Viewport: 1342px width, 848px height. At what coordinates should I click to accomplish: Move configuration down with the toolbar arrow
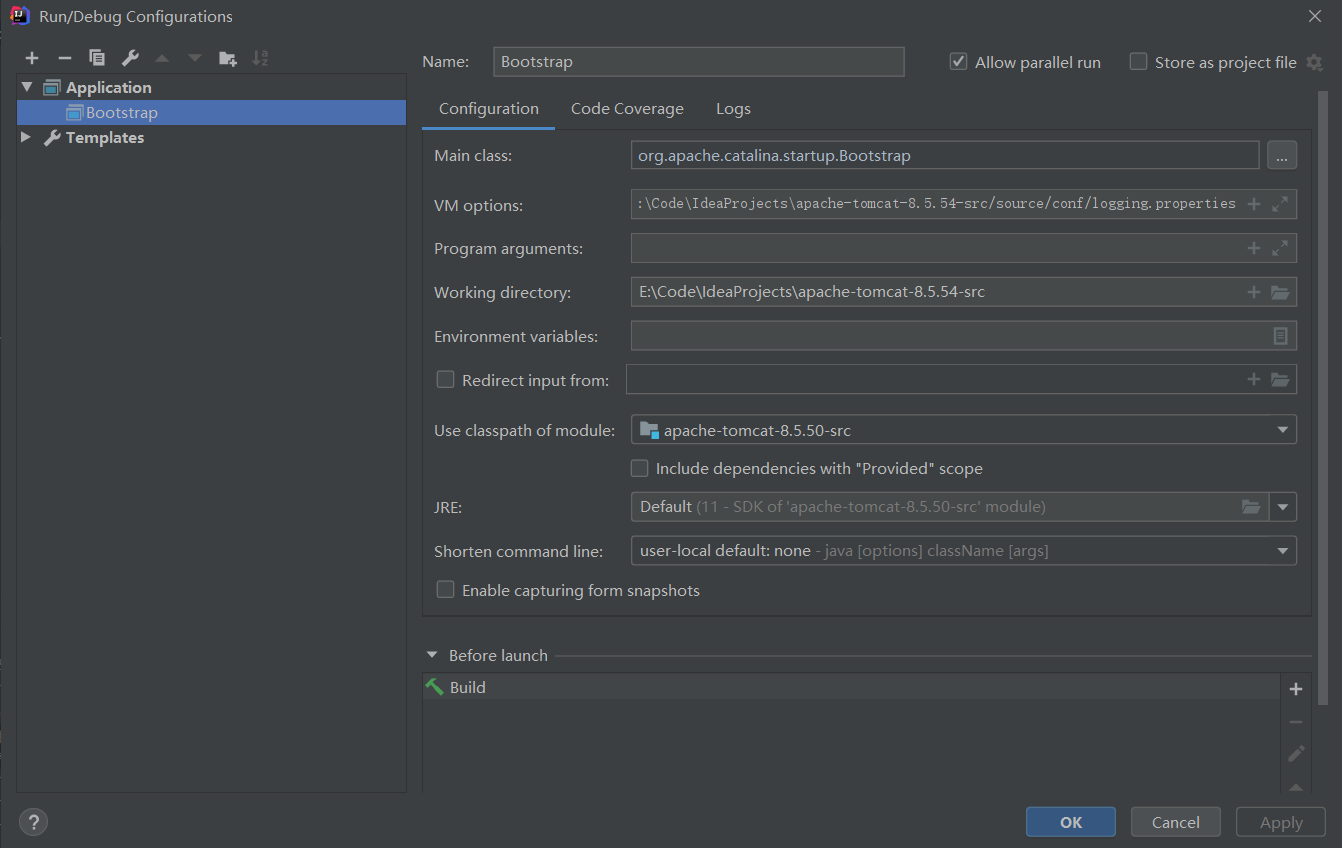coord(195,59)
